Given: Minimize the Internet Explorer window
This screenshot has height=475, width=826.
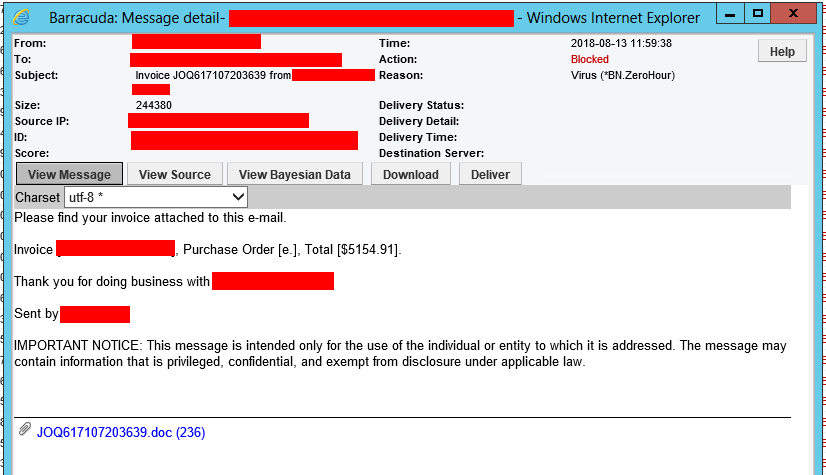Looking at the screenshot, I should 730,14.
